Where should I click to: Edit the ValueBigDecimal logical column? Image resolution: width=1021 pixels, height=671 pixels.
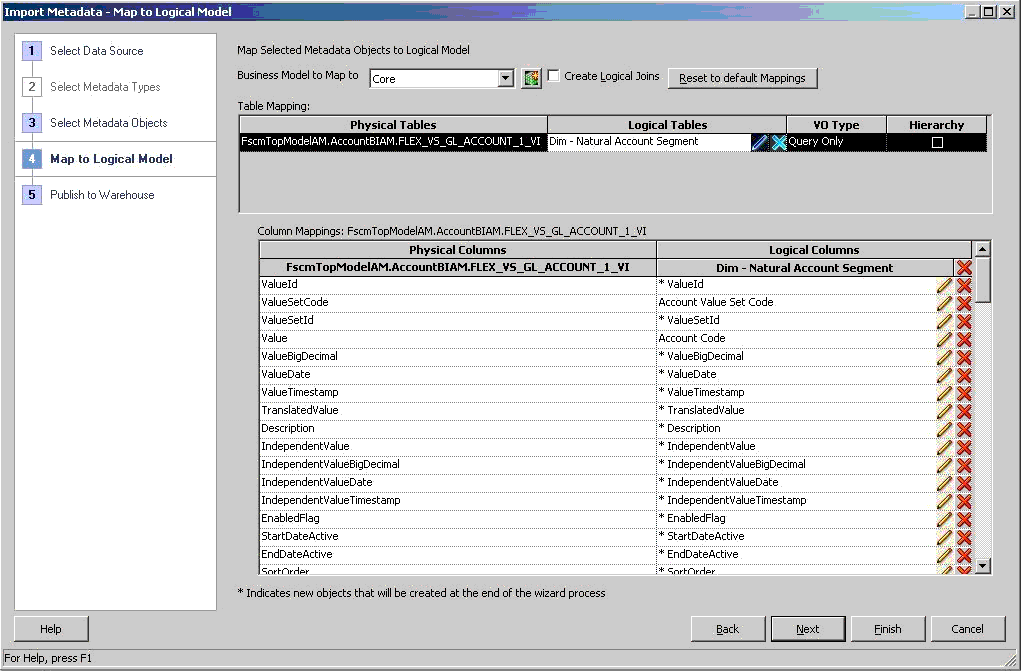click(x=944, y=357)
